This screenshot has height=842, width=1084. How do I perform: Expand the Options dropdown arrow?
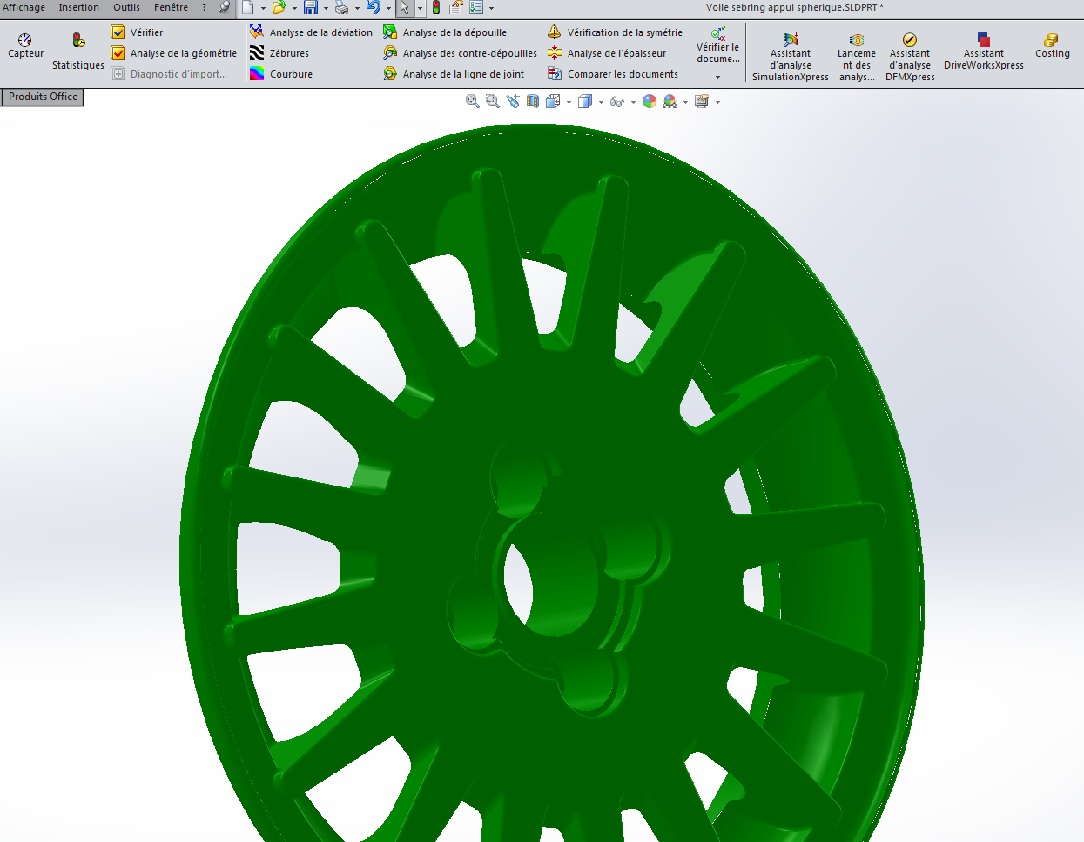(492, 8)
